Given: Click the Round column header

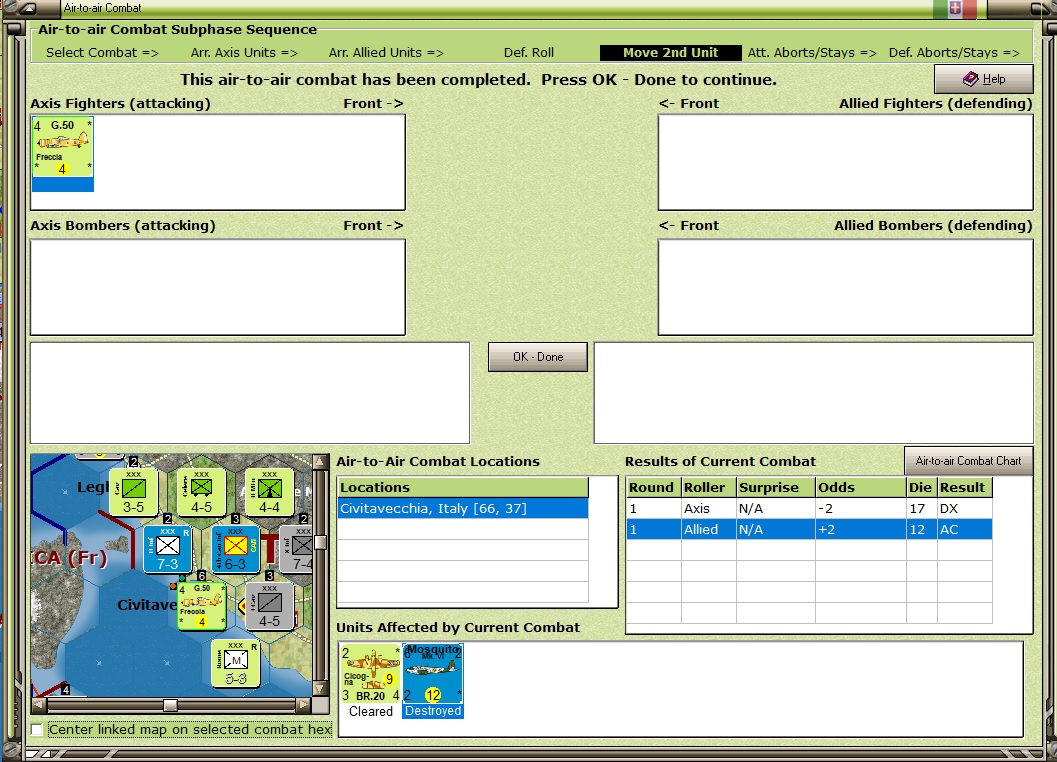Looking at the screenshot, I should coord(653,488).
